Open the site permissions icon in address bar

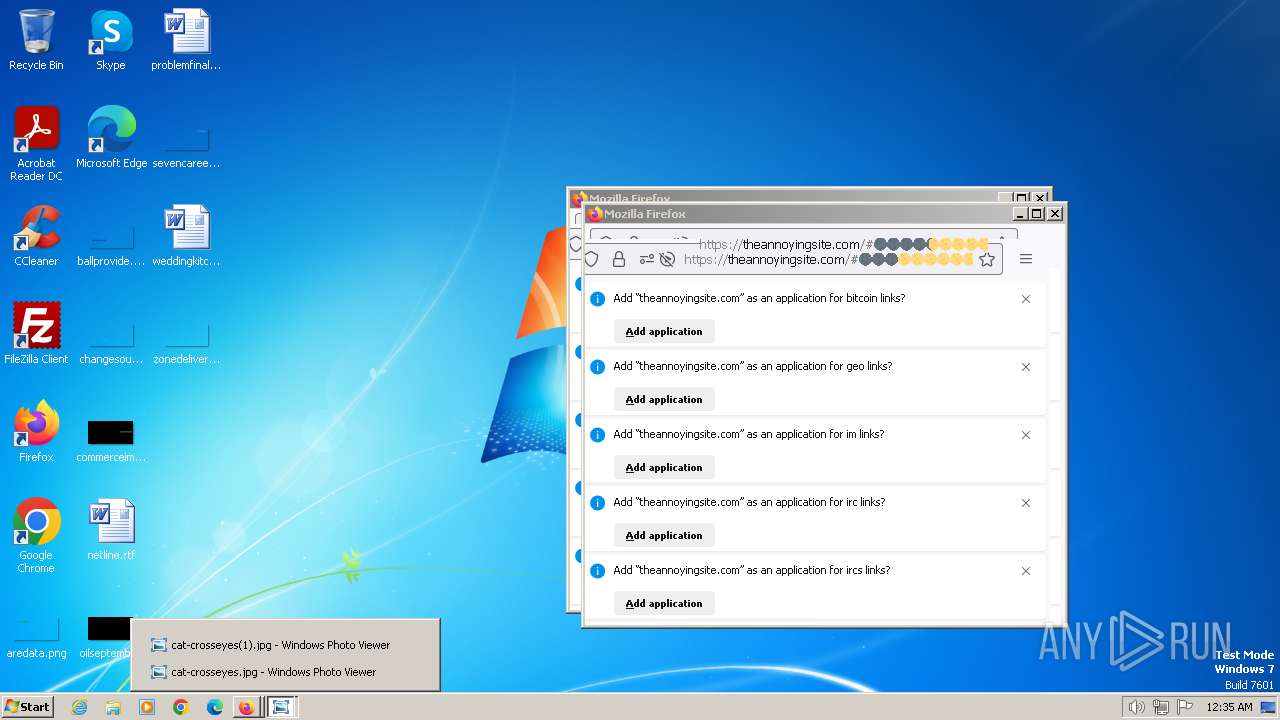646,259
